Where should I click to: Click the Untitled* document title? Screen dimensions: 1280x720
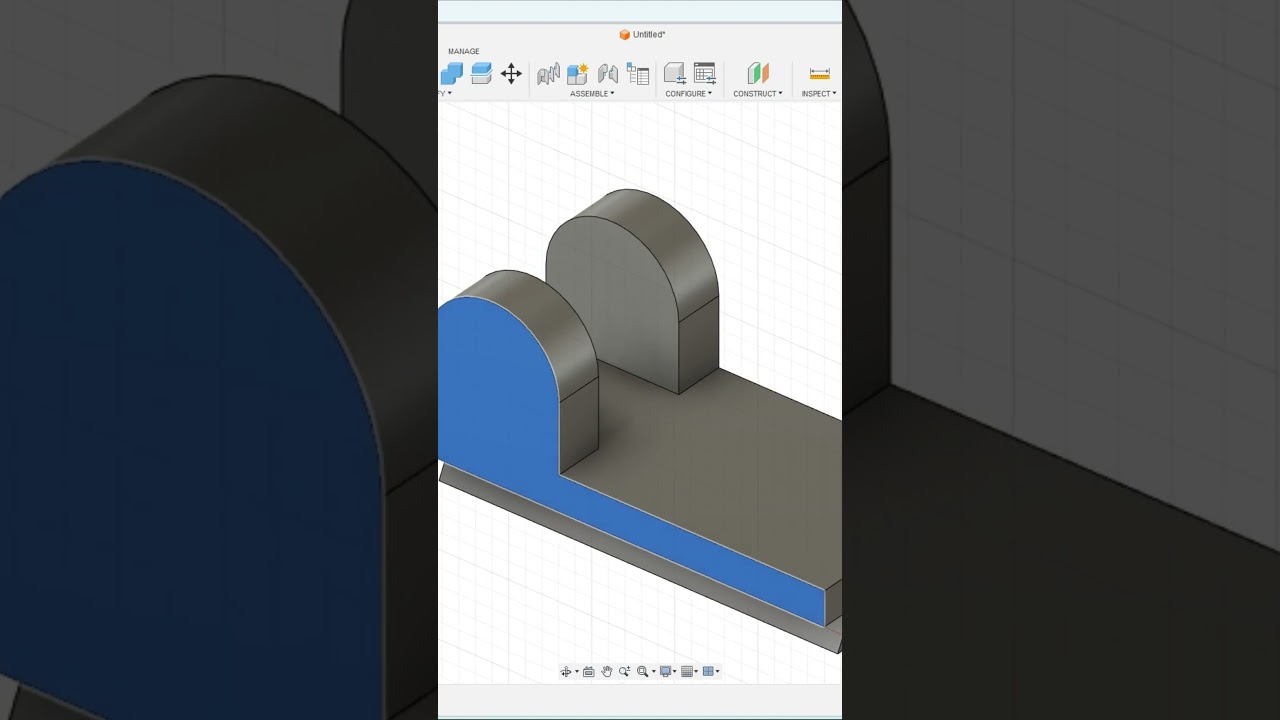[x=649, y=35]
